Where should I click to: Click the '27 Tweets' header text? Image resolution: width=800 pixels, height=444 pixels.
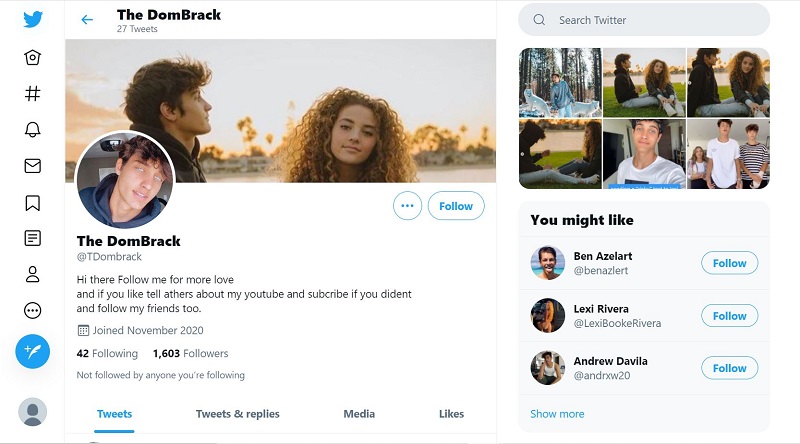tap(137, 29)
